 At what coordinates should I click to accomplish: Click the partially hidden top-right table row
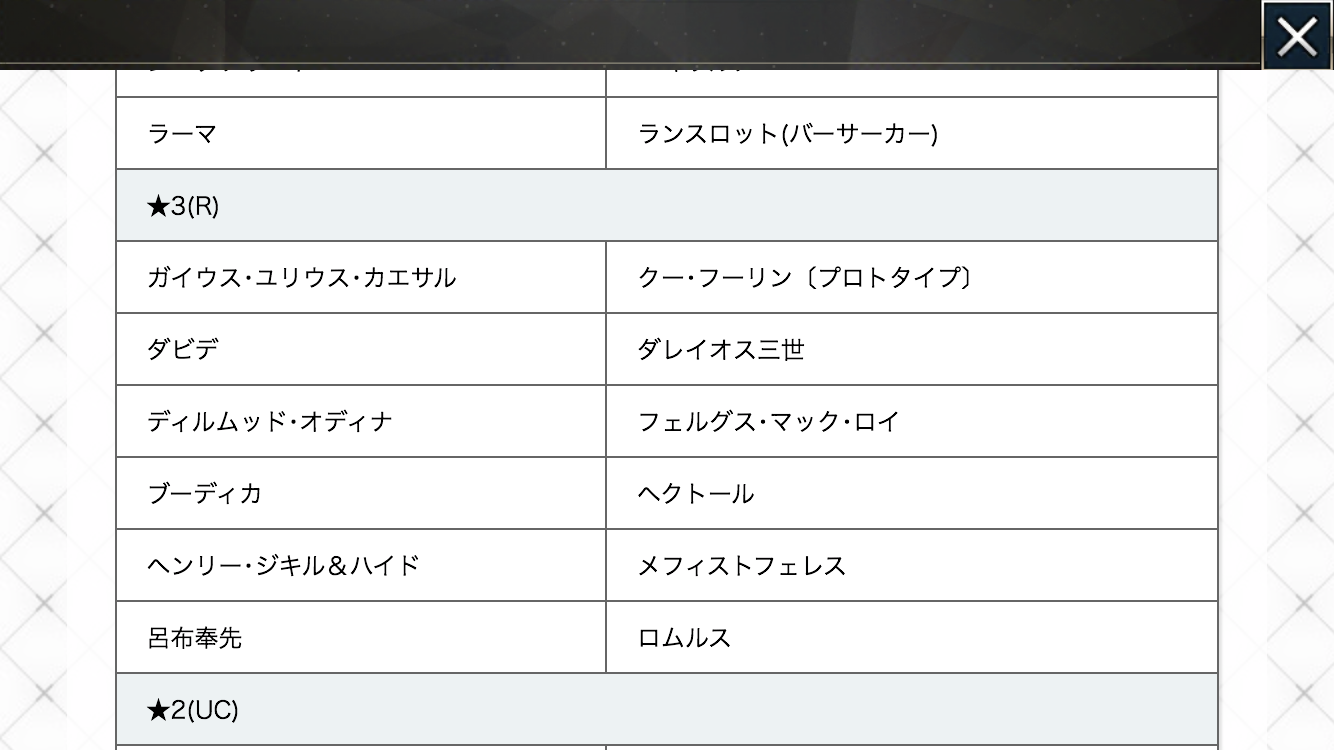[910, 82]
